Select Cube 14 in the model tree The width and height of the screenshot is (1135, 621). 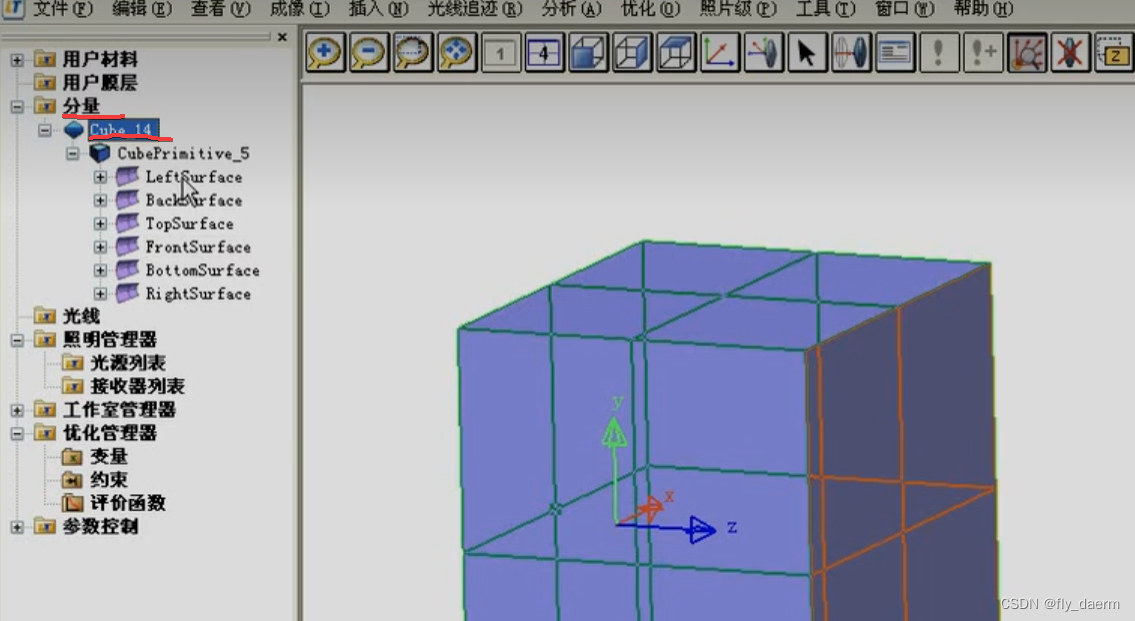coord(123,129)
